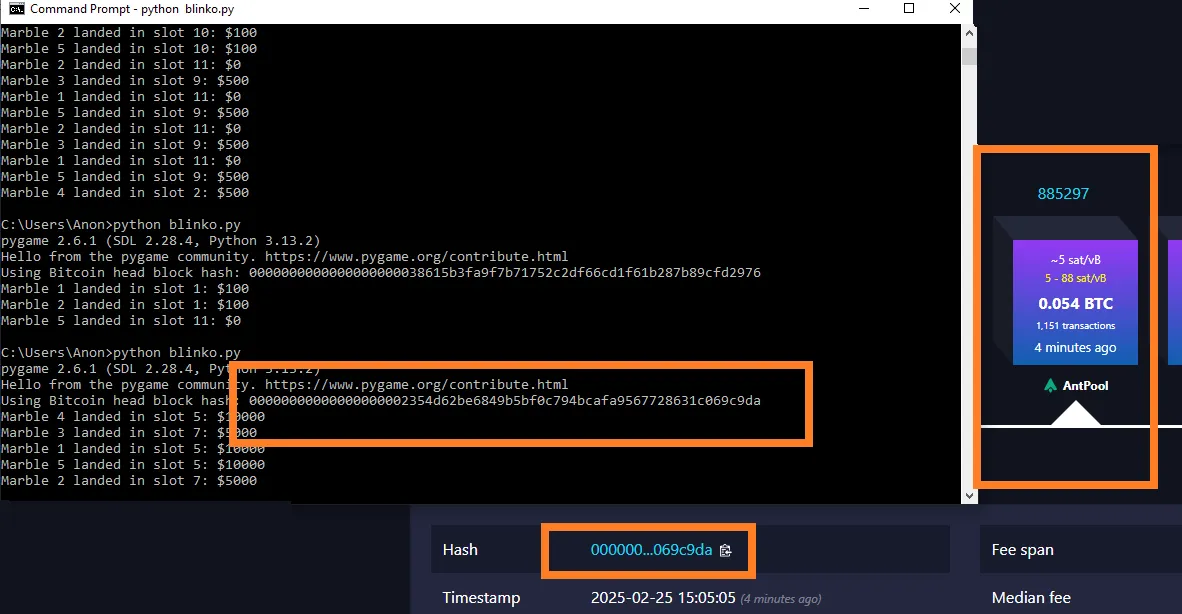Image resolution: width=1182 pixels, height=614 pixels.
Task: Click the line 'Marble 2 landed in slot 7: $5000'
Action: click(129, 481)
